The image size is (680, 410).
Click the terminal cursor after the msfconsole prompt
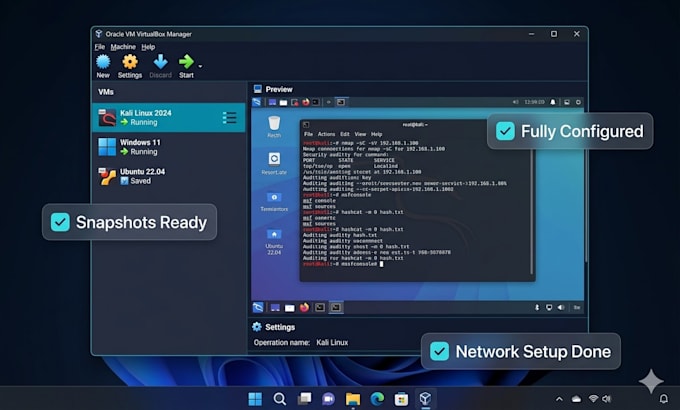381,264
